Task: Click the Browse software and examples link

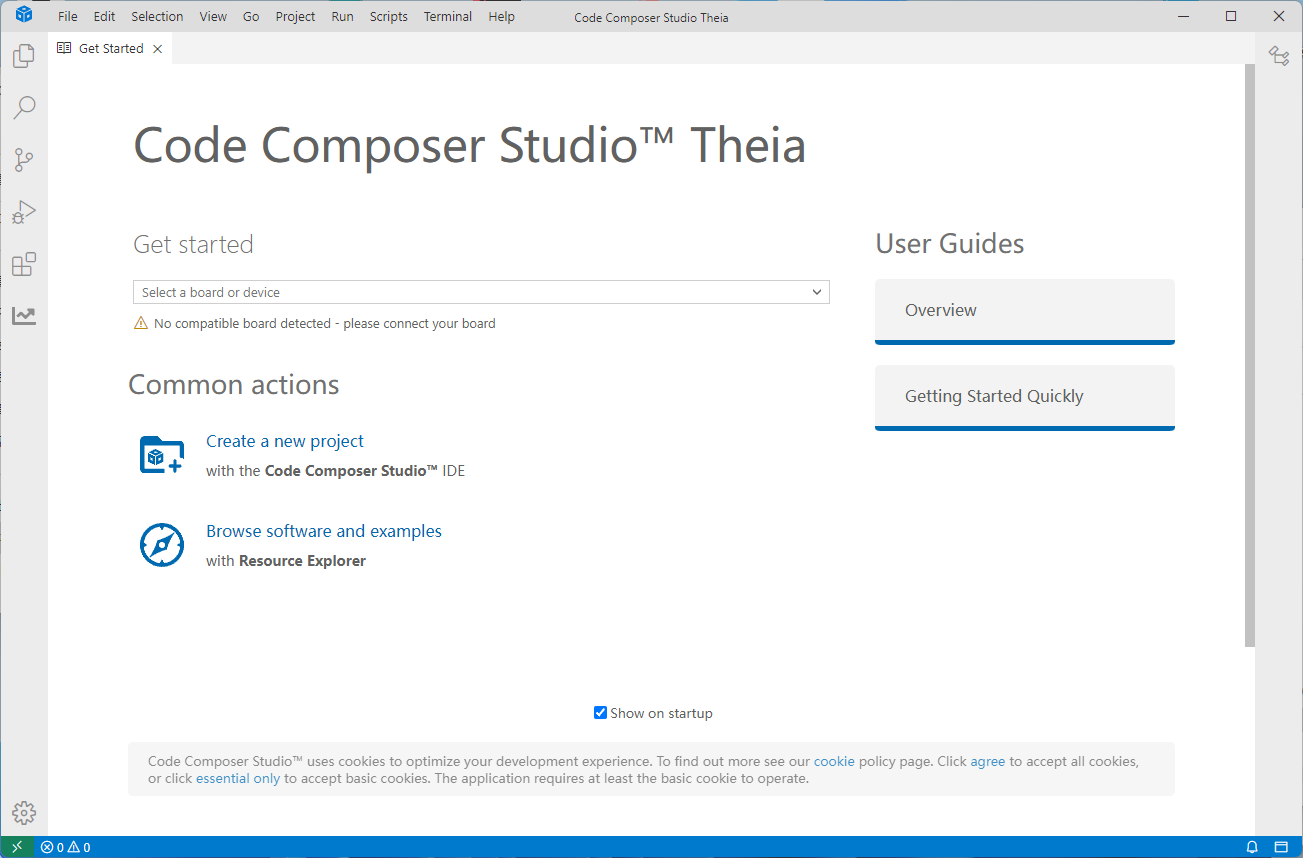Action: (324, 531)
